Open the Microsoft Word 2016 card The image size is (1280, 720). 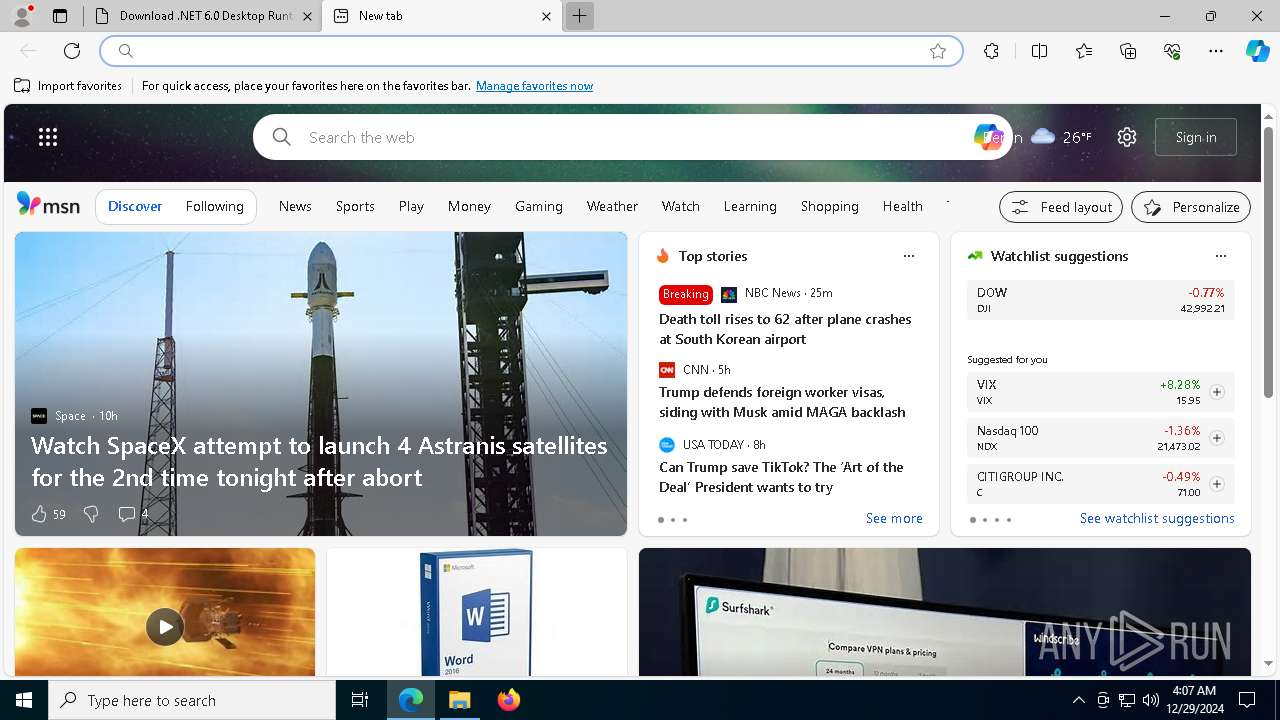point(477,612)
